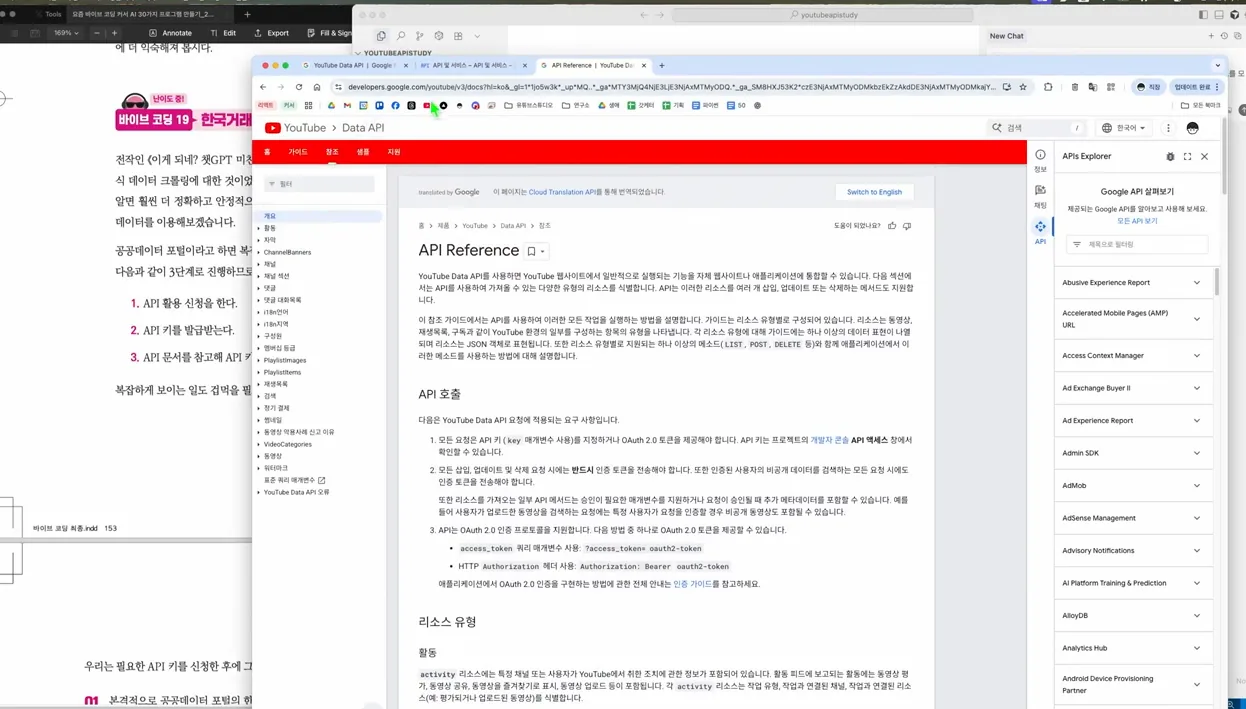Bookmark this page with star icon
The height and width of the screenshot is (709, 1246).
click(1023, 87)
